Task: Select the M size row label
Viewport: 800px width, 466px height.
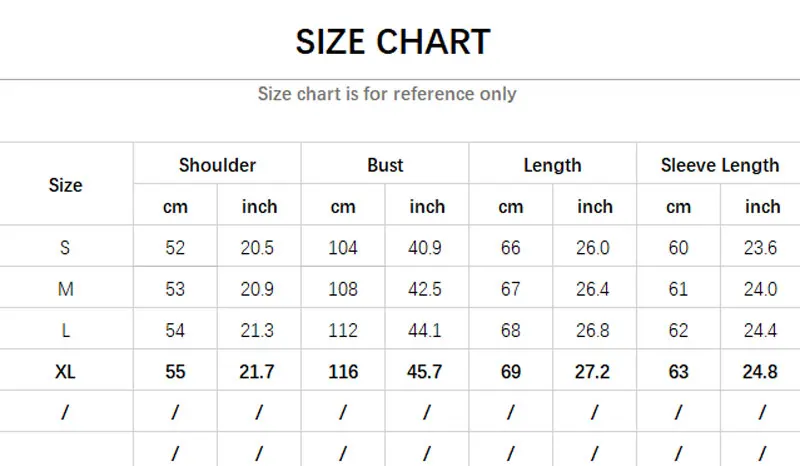Action: (x=65, y=290)
